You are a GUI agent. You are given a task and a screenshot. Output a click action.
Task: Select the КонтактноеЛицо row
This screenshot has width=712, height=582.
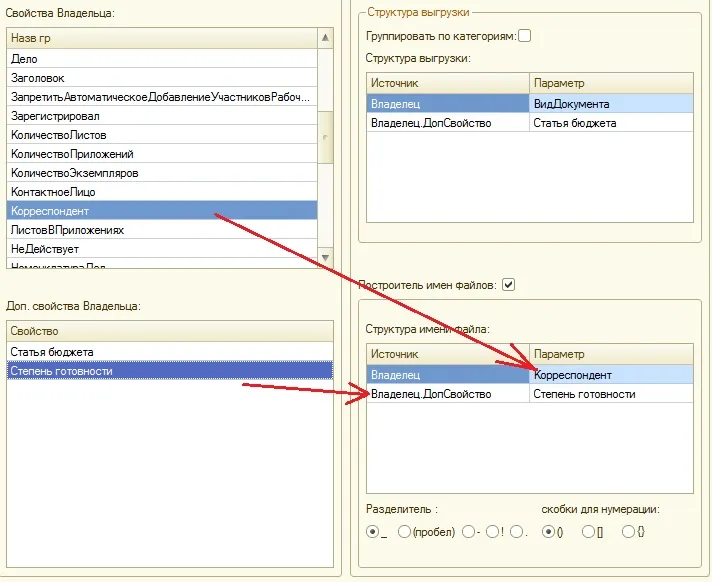[162, 192]
